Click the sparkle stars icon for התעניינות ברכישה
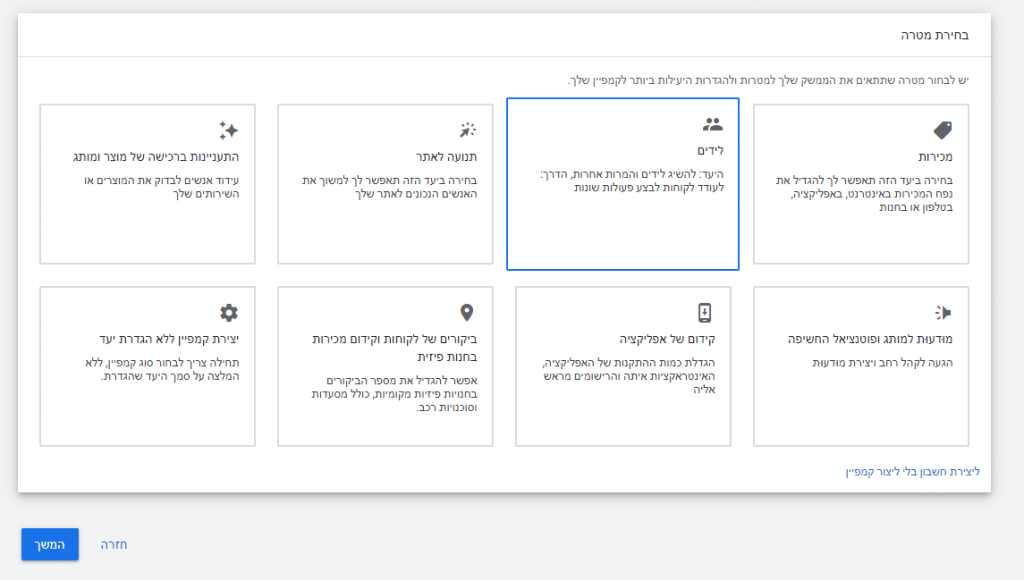Image resolution: width=1024 pixels, height=580 pixels. pos(229,130)
